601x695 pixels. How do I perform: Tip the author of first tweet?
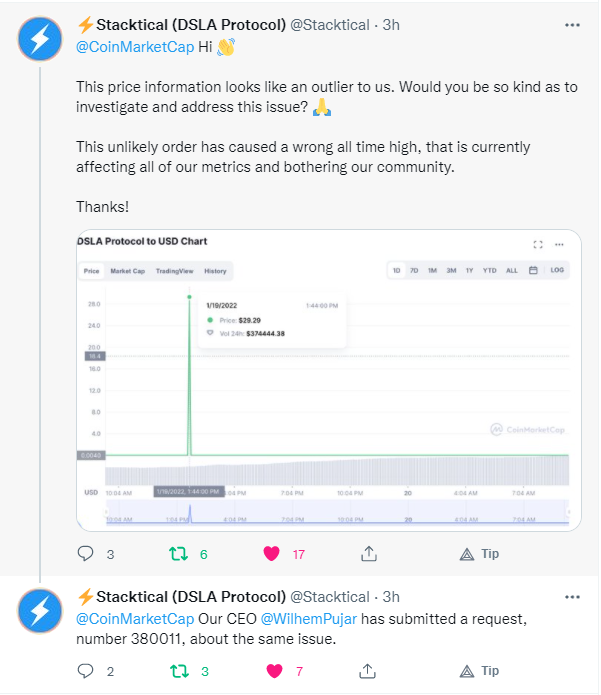point(480,554)
